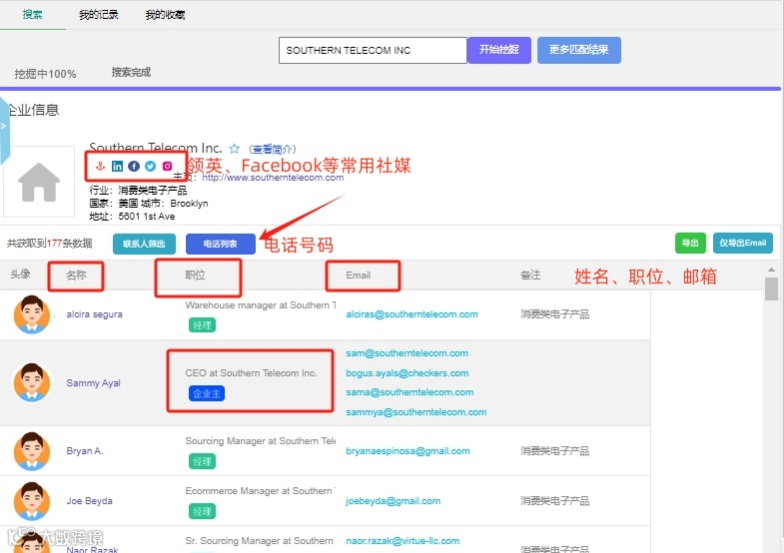The width and height of the screenshot is (784, 553).
Task: Click the purple mining progress bar
Action: 390,89
